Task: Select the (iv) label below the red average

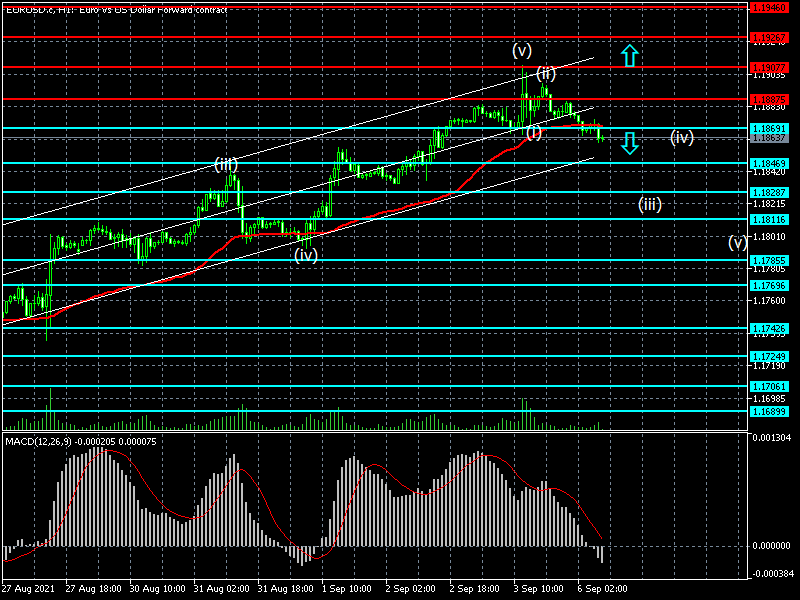Action: pos(306,255)
